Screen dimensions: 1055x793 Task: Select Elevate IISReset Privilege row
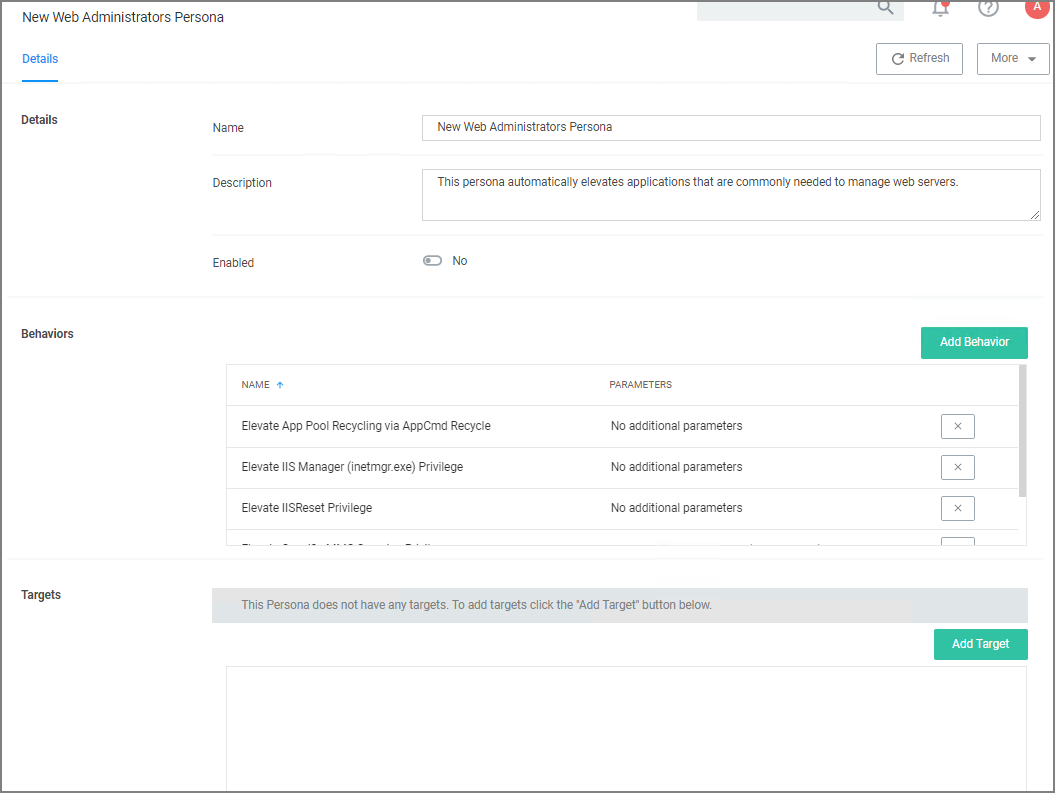(x=307, y=508)
